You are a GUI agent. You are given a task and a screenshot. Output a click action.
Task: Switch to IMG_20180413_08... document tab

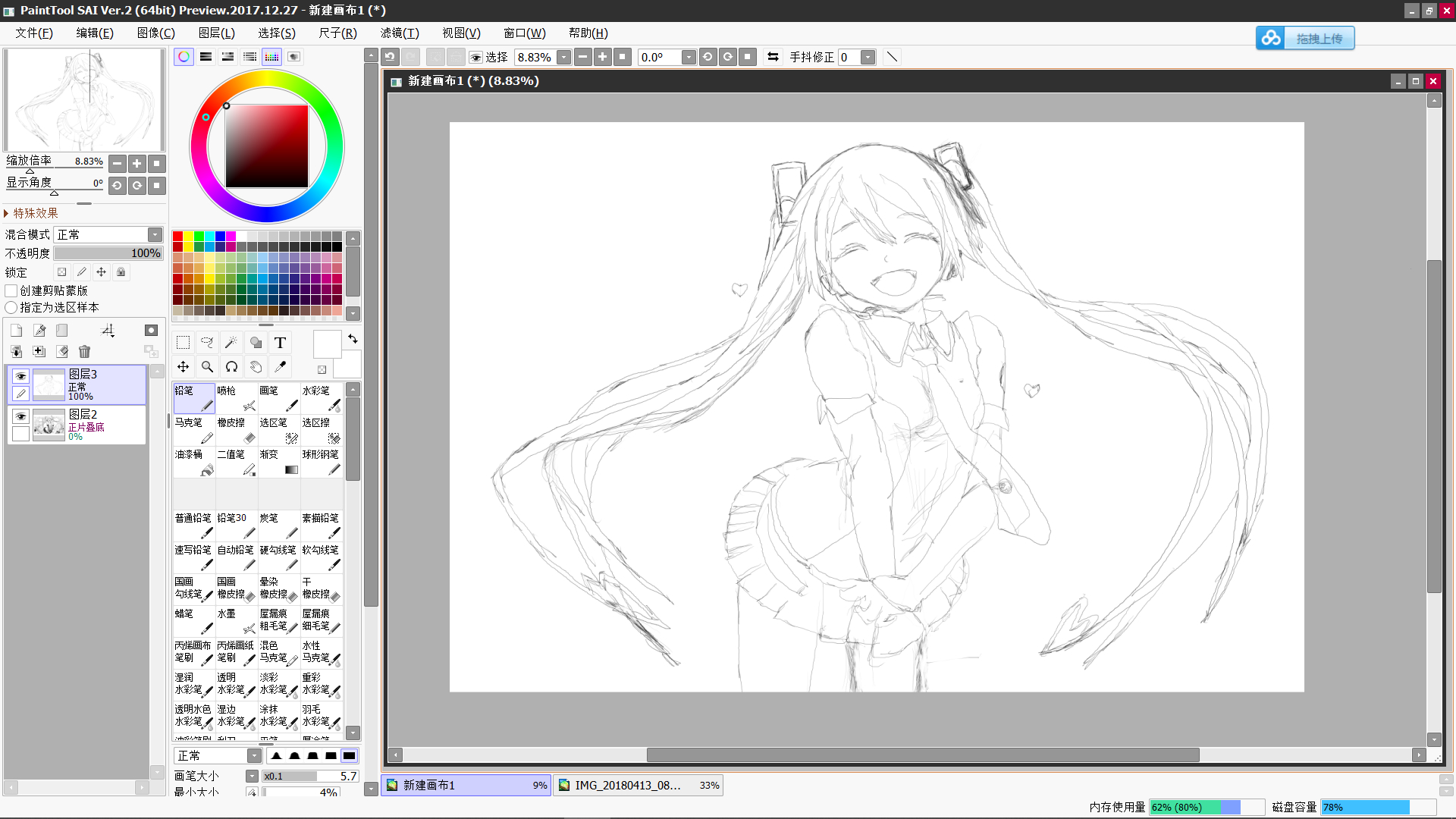click(x=637, y=786)
